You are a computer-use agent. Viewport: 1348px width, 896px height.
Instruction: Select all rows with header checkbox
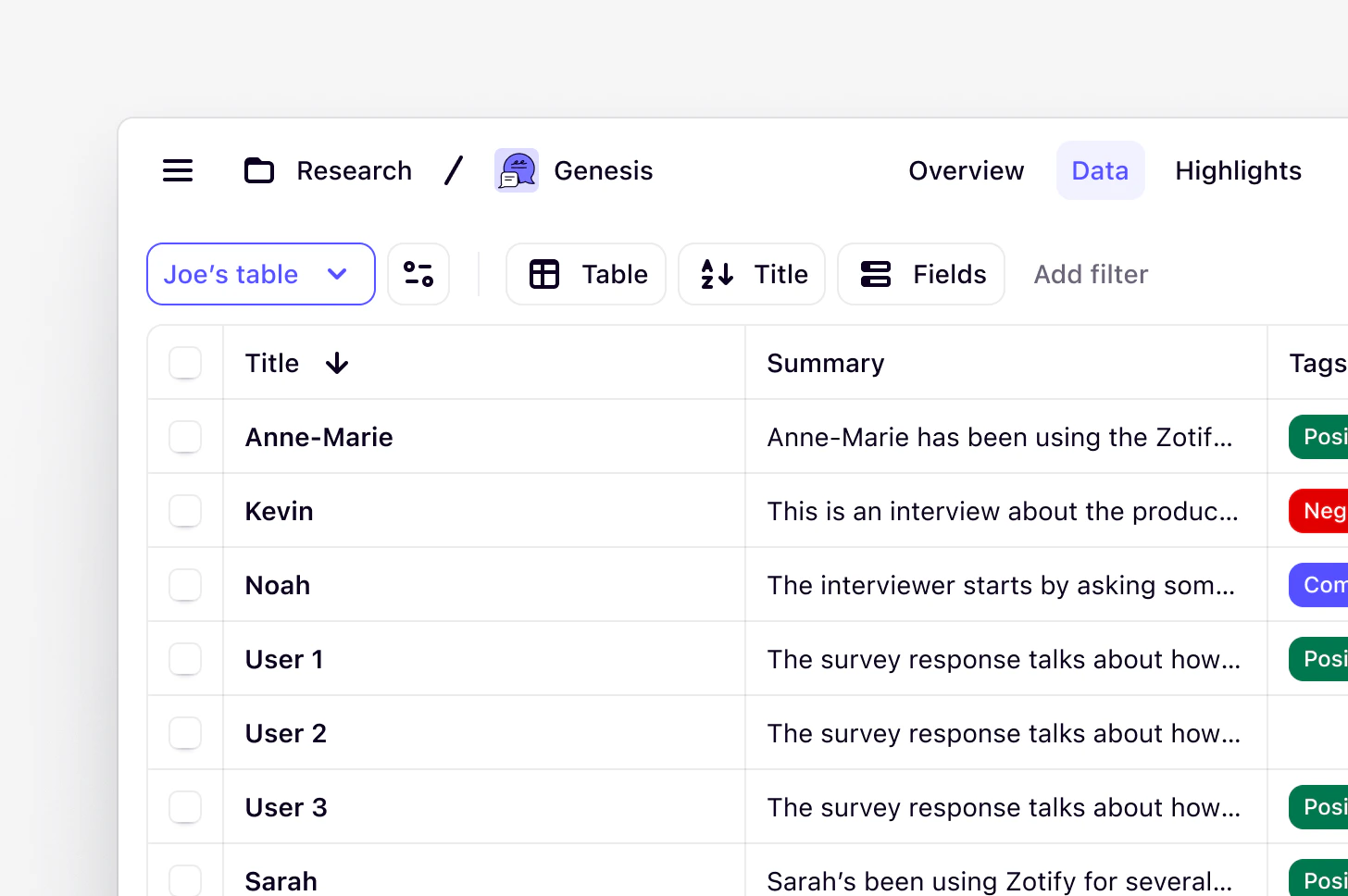(x=185, y=363)
